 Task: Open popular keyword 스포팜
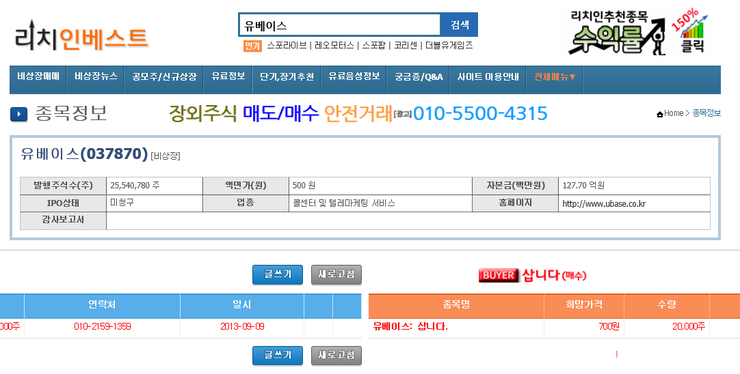tap(374, 45)
